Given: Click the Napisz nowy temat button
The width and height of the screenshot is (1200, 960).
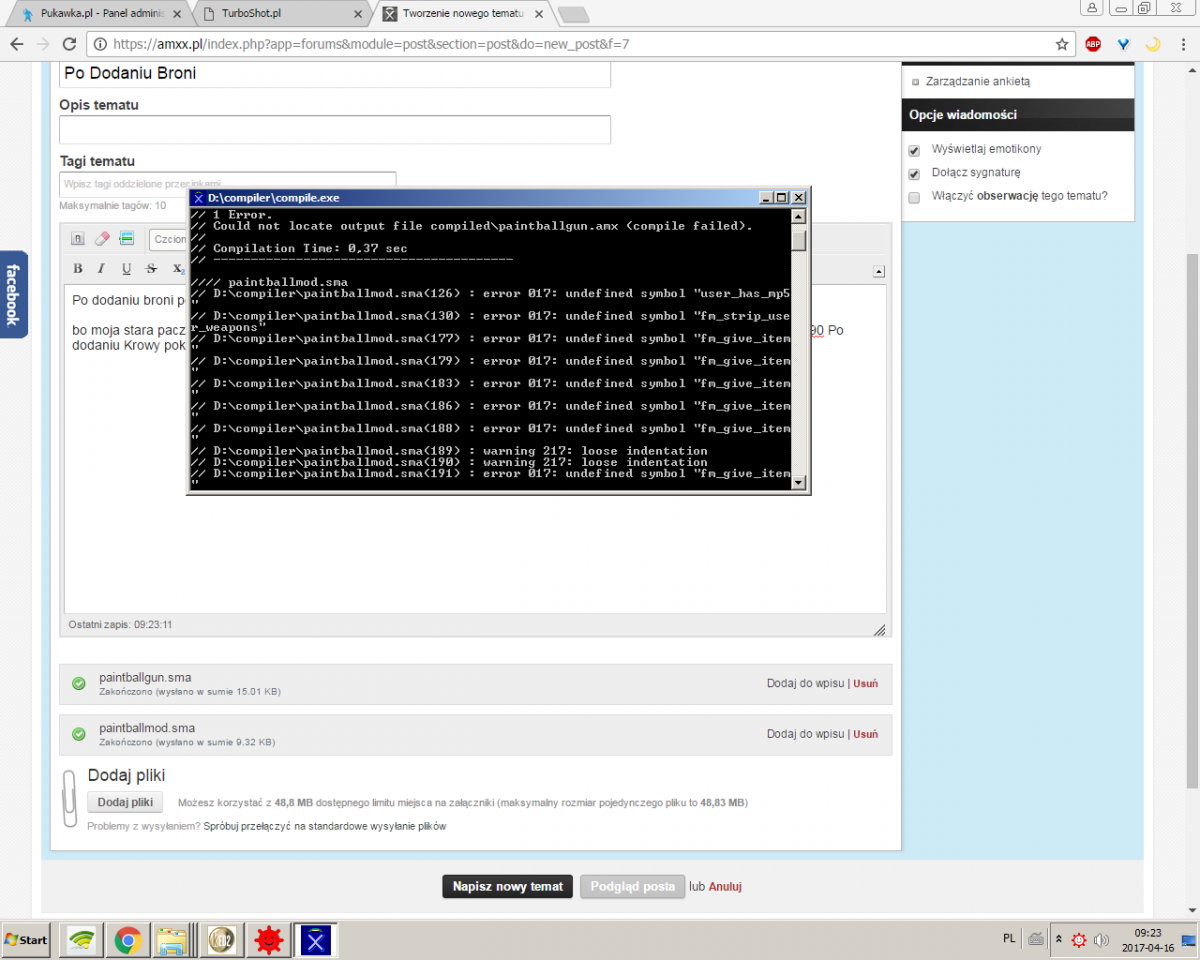Looking at the screenshot, I should point(508,886).
